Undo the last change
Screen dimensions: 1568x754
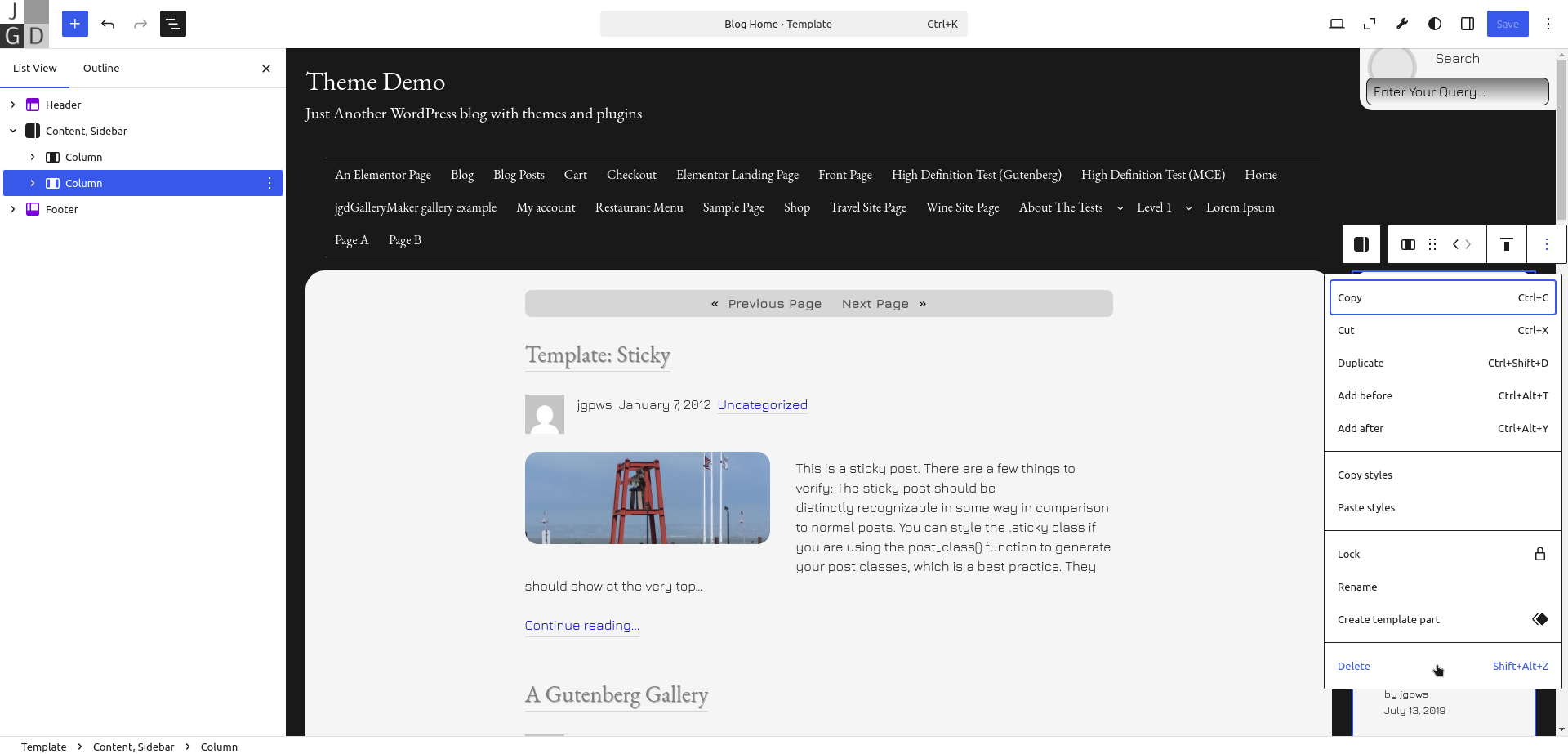tap(108, 24)
